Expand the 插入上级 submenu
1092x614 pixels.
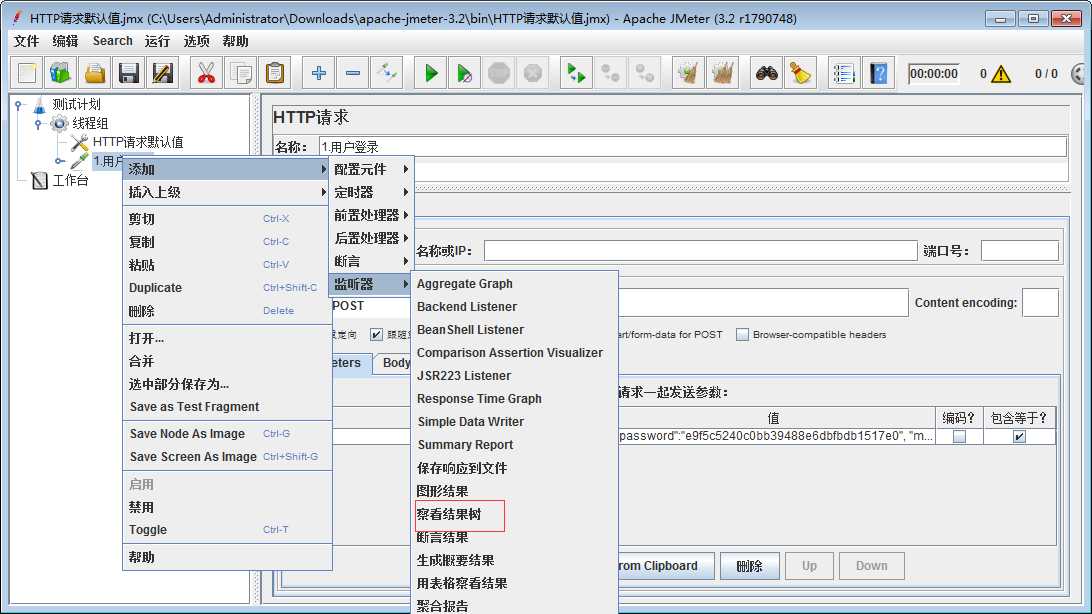tap(226, 192)
